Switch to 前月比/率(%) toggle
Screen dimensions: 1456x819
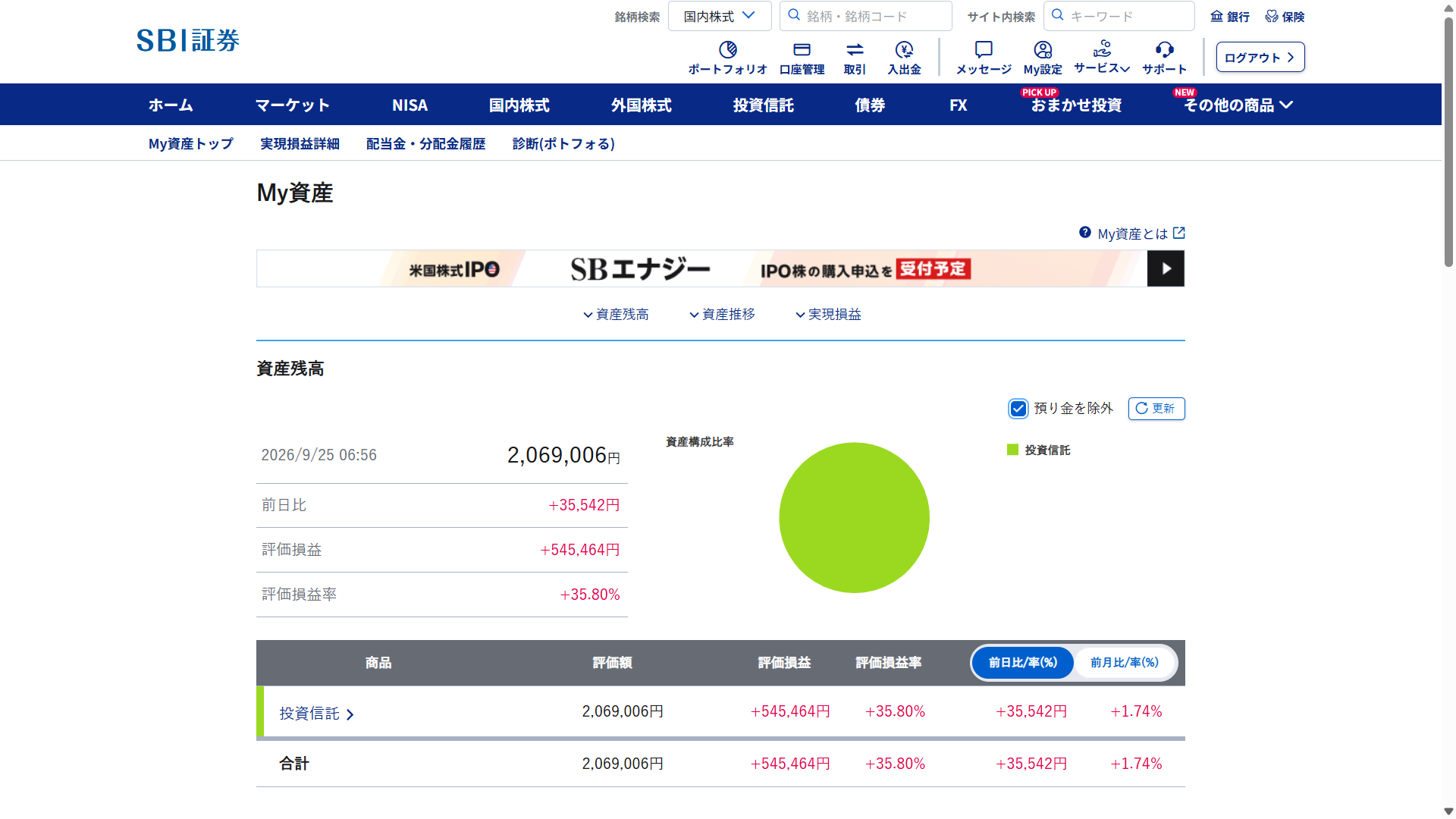(1124, 663)
